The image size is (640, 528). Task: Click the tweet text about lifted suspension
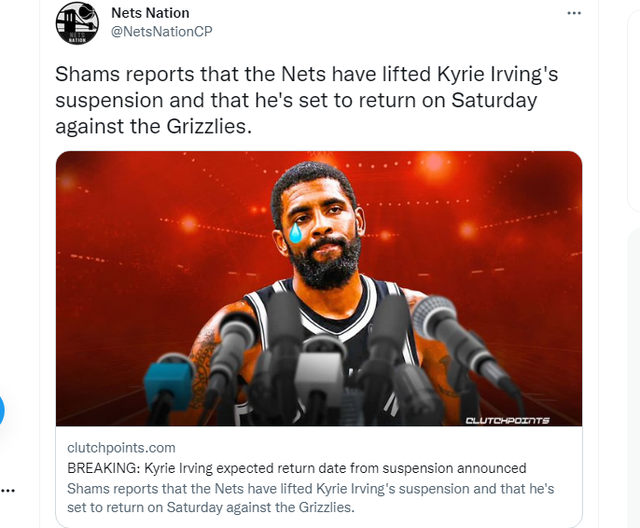pyautogui.click(x=307, y=100)
